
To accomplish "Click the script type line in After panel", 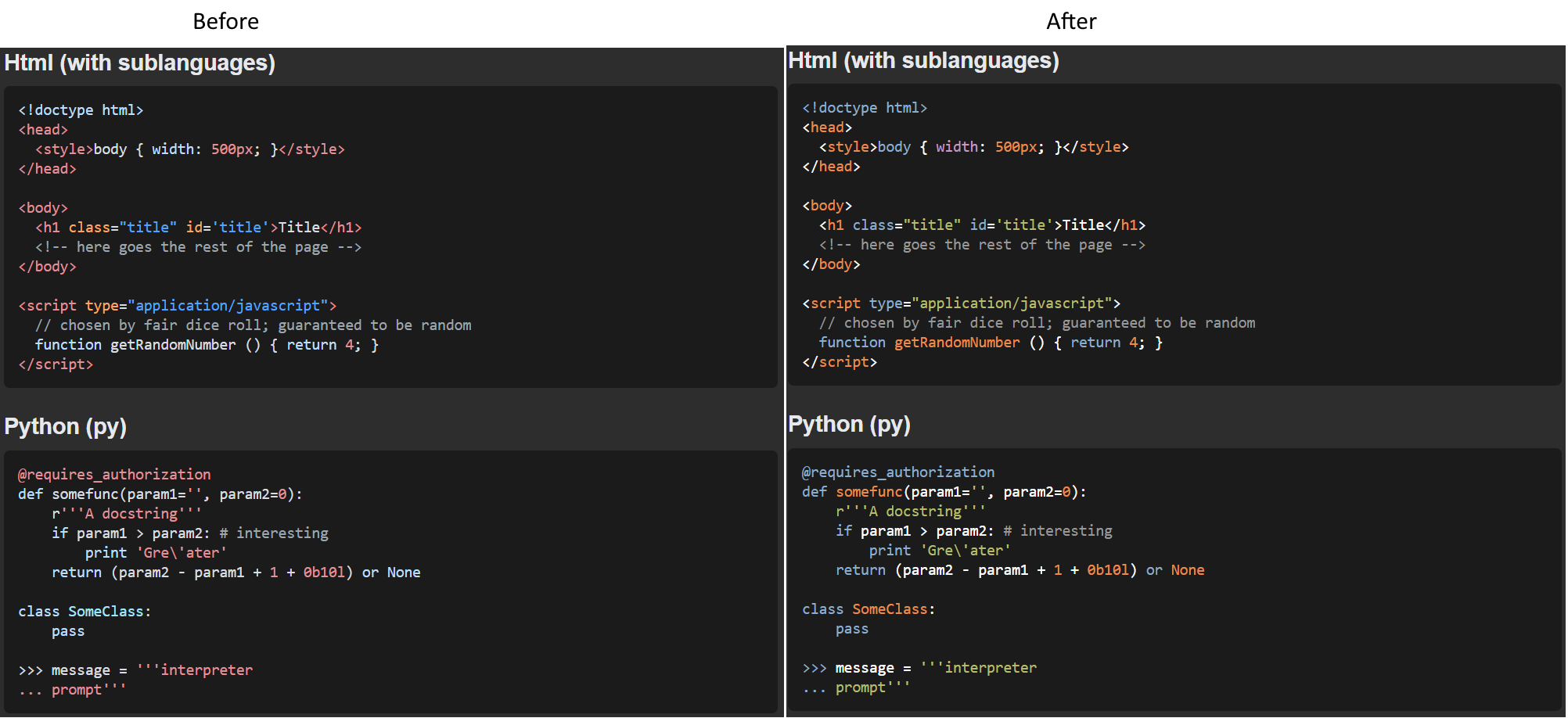I will coord(962,303).
